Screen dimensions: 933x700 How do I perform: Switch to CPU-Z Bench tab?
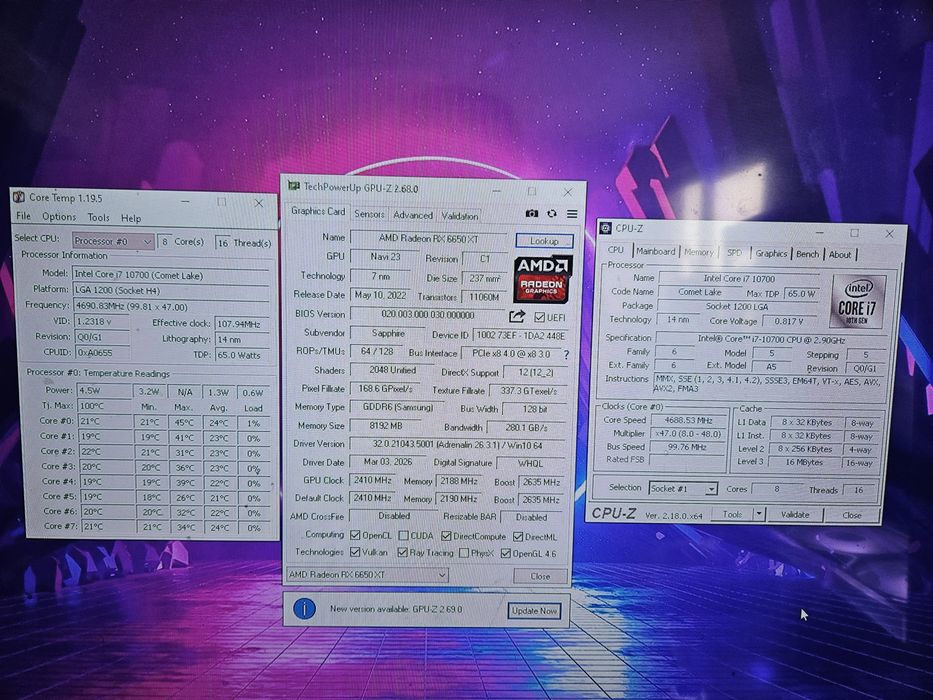pos(807,254)
